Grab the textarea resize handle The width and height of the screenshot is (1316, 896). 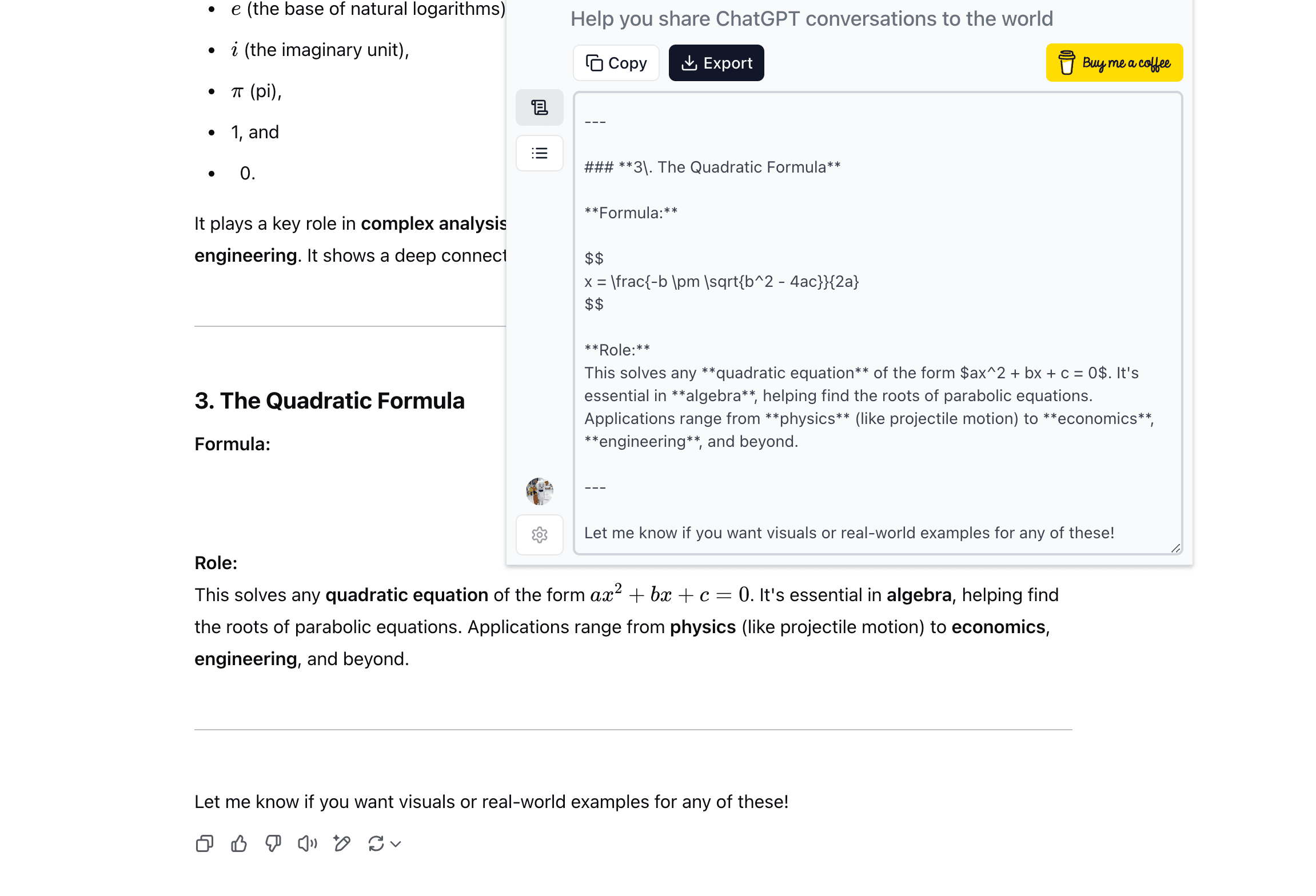pyautogui.click(x=1175, y=549)
